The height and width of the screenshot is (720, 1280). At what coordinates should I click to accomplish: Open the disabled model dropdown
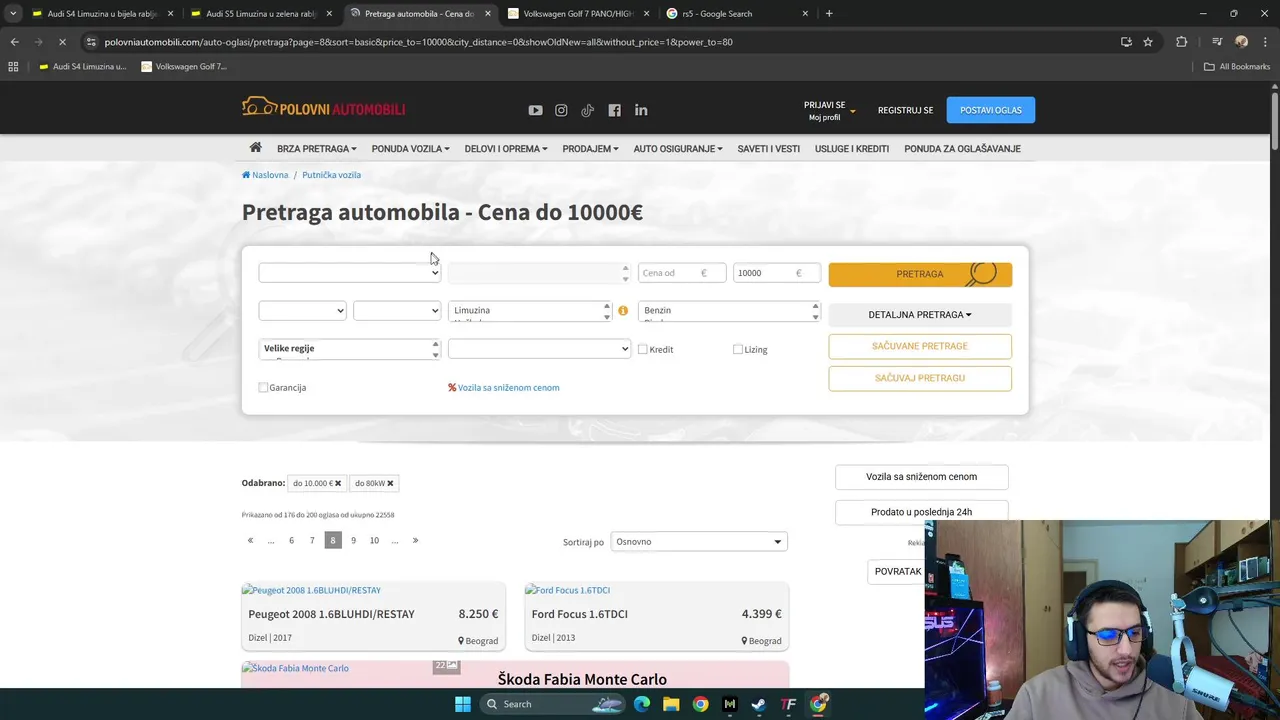pyautogui.click(x=539, y=273)
